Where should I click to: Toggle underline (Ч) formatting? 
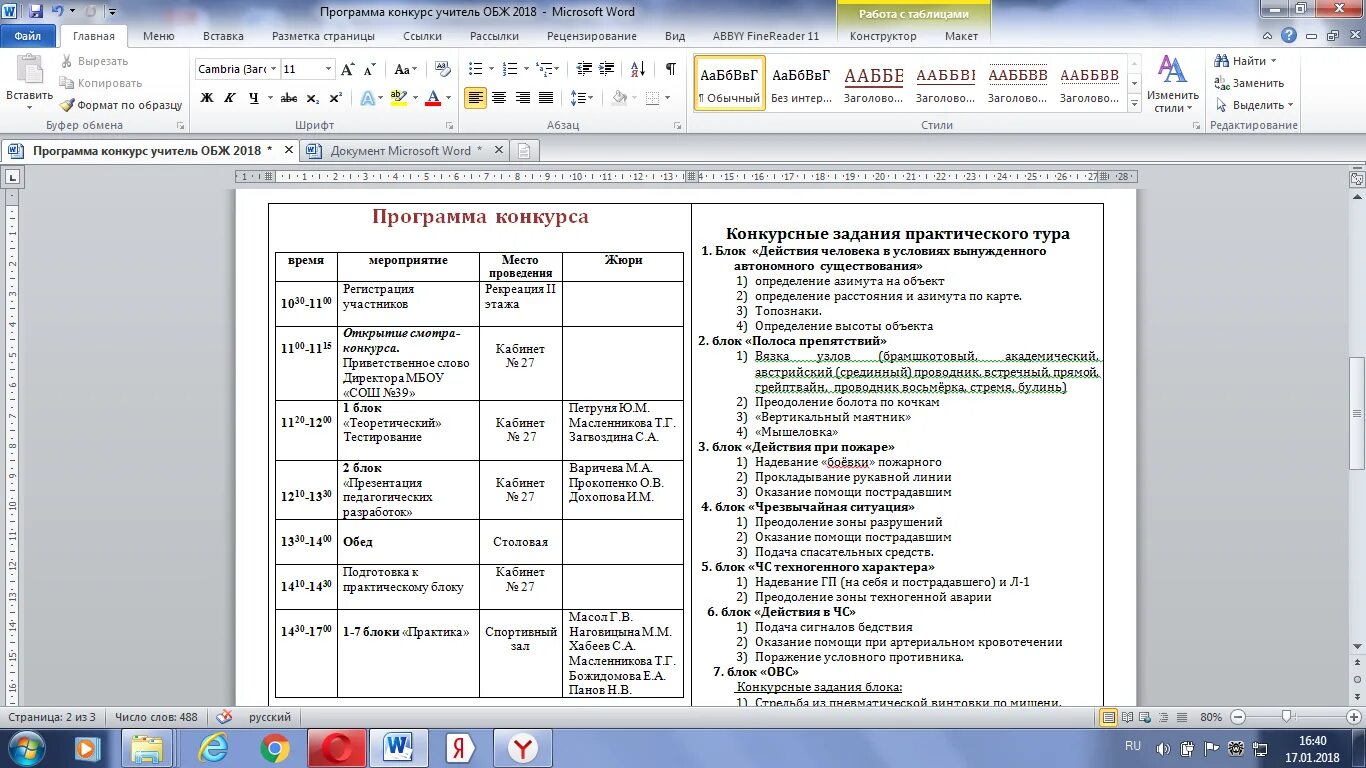coord(253,98)
